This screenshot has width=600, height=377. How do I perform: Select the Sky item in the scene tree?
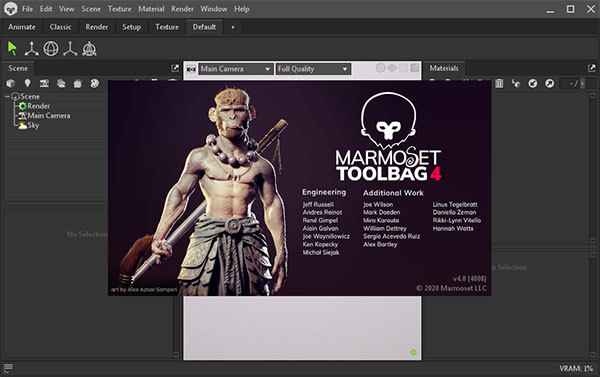tap(29, 125)
